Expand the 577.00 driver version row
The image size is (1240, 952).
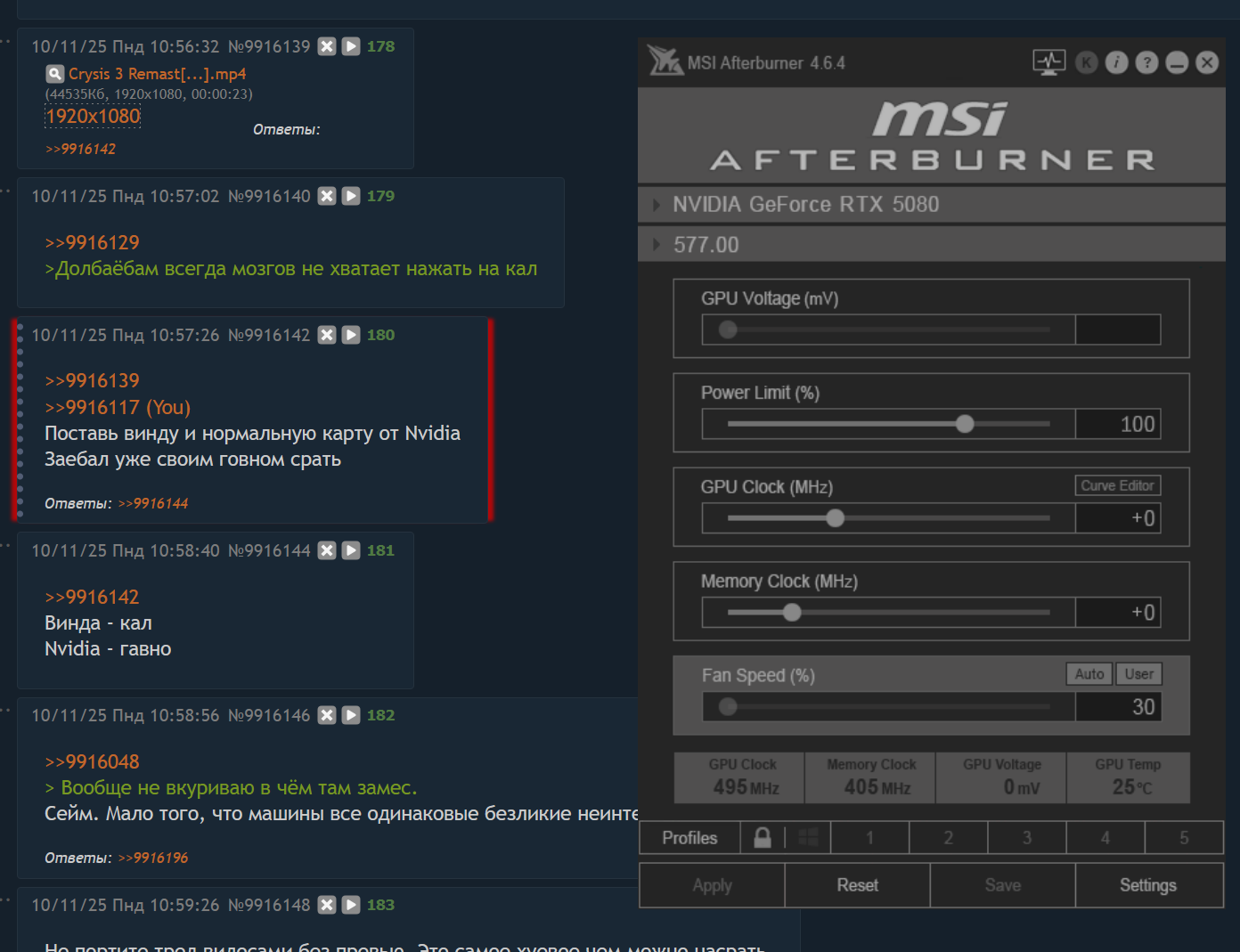[657, 245]
